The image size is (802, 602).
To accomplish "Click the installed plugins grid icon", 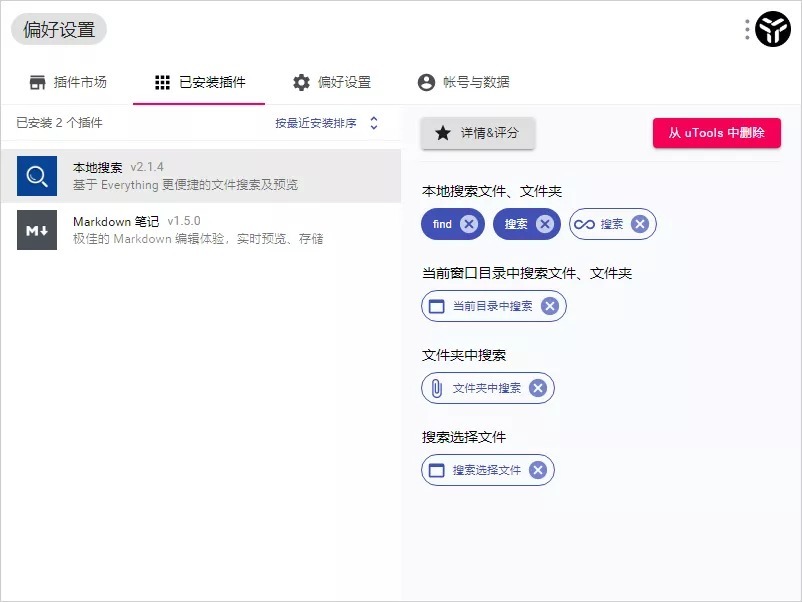I will tap(162, 82).
